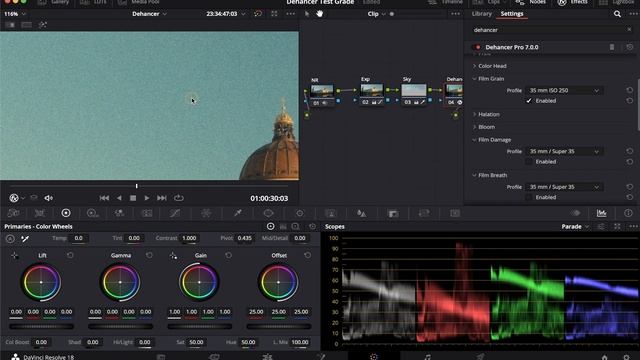
Task: Open the Dehancer timeline name dropdown
Action: coord(149,14)
